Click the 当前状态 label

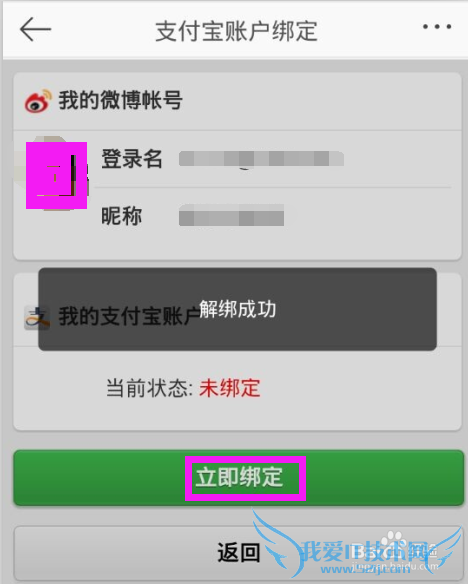point(150,388)
